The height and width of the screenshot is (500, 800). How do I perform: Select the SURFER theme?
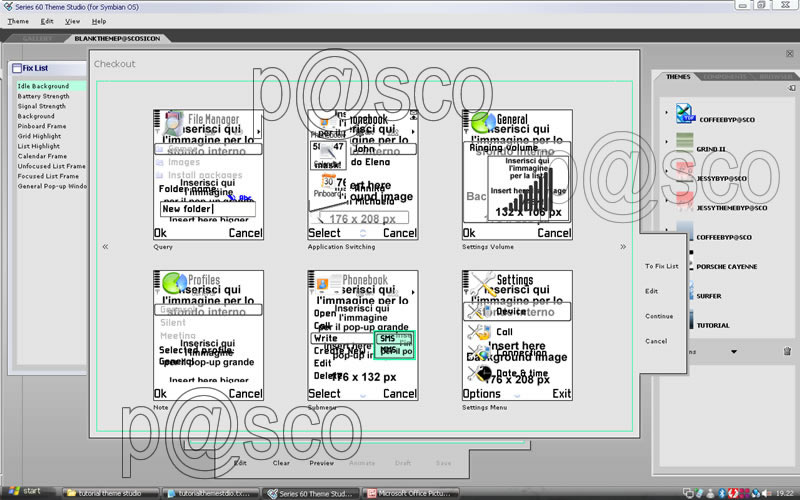point(709,296)
